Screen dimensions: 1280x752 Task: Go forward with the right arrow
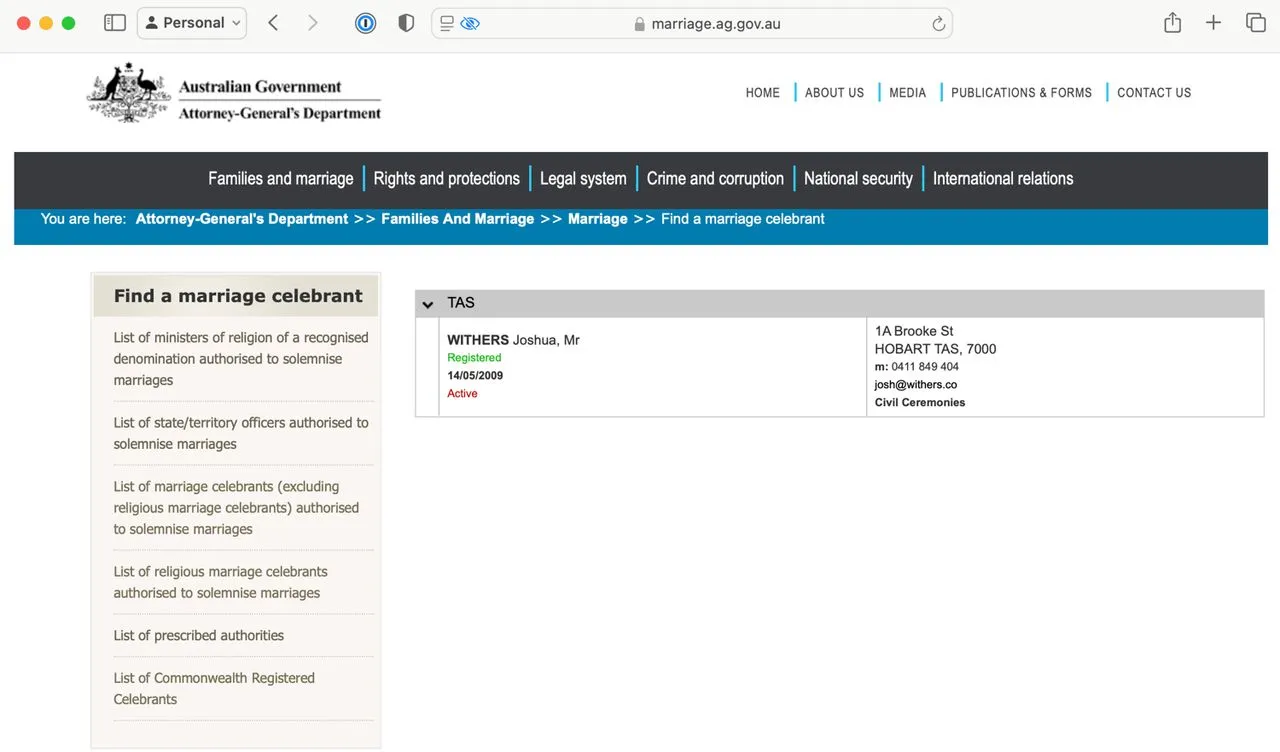[x=312, y=23]
